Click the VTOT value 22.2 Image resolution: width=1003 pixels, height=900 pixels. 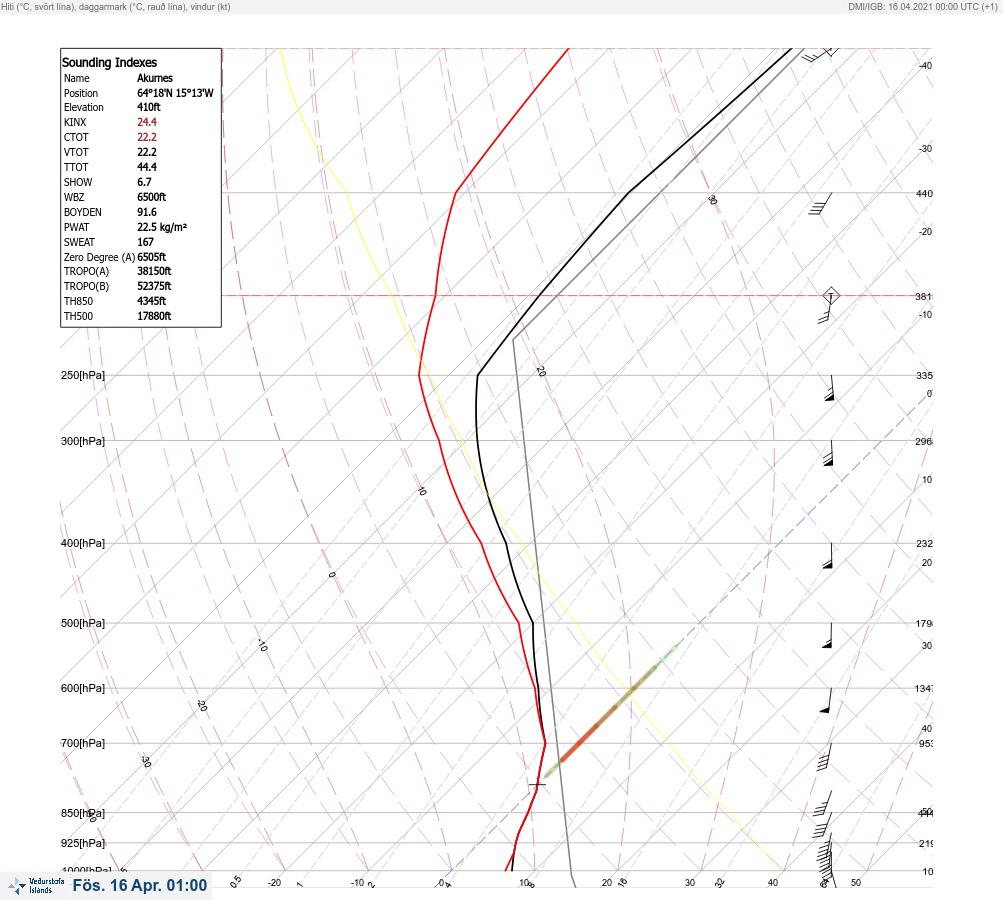pos(146,152)
